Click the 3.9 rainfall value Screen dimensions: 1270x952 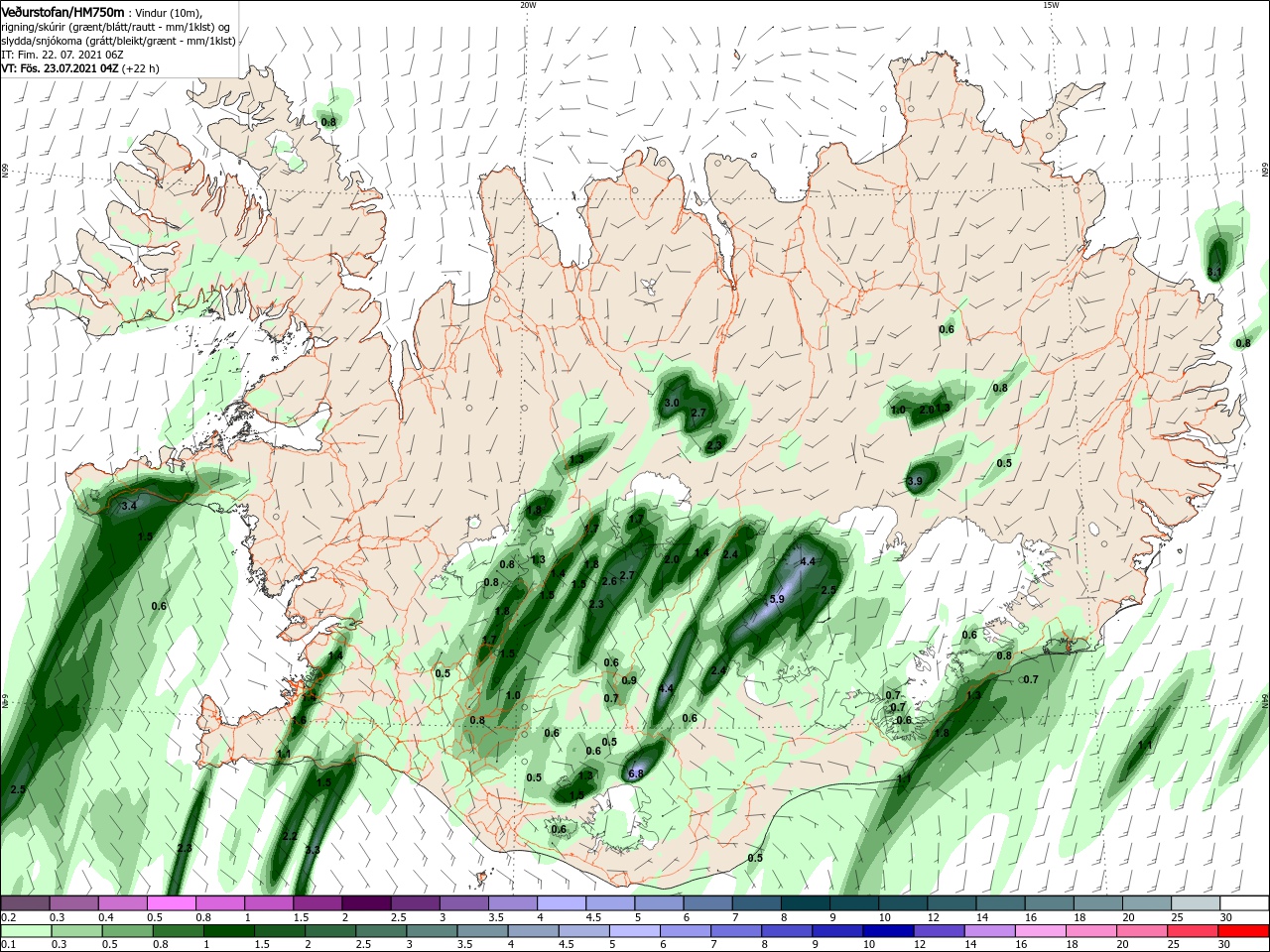coord(915,481)
